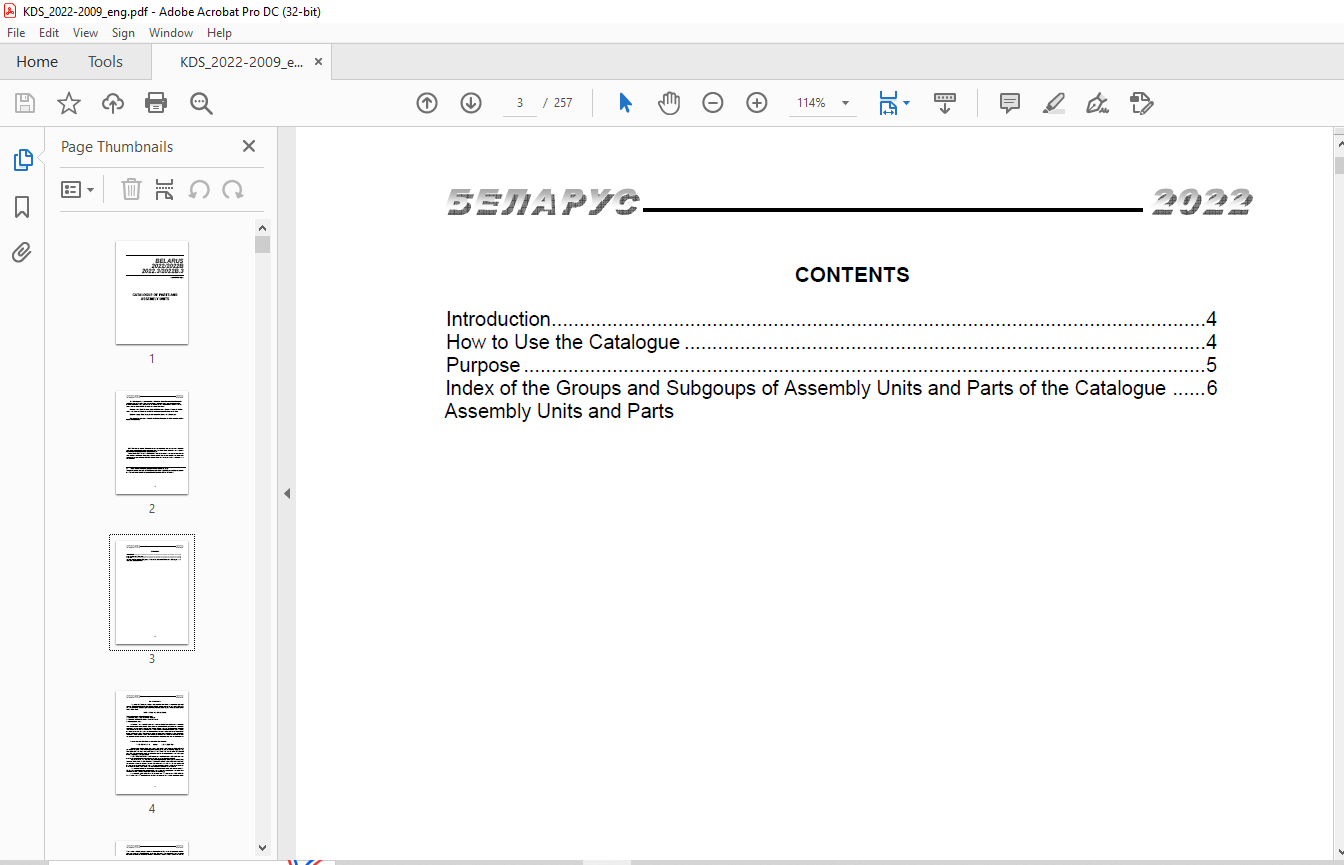
Task: Show Page Thumbnails sidebar icon
Action: coord(22,160)
